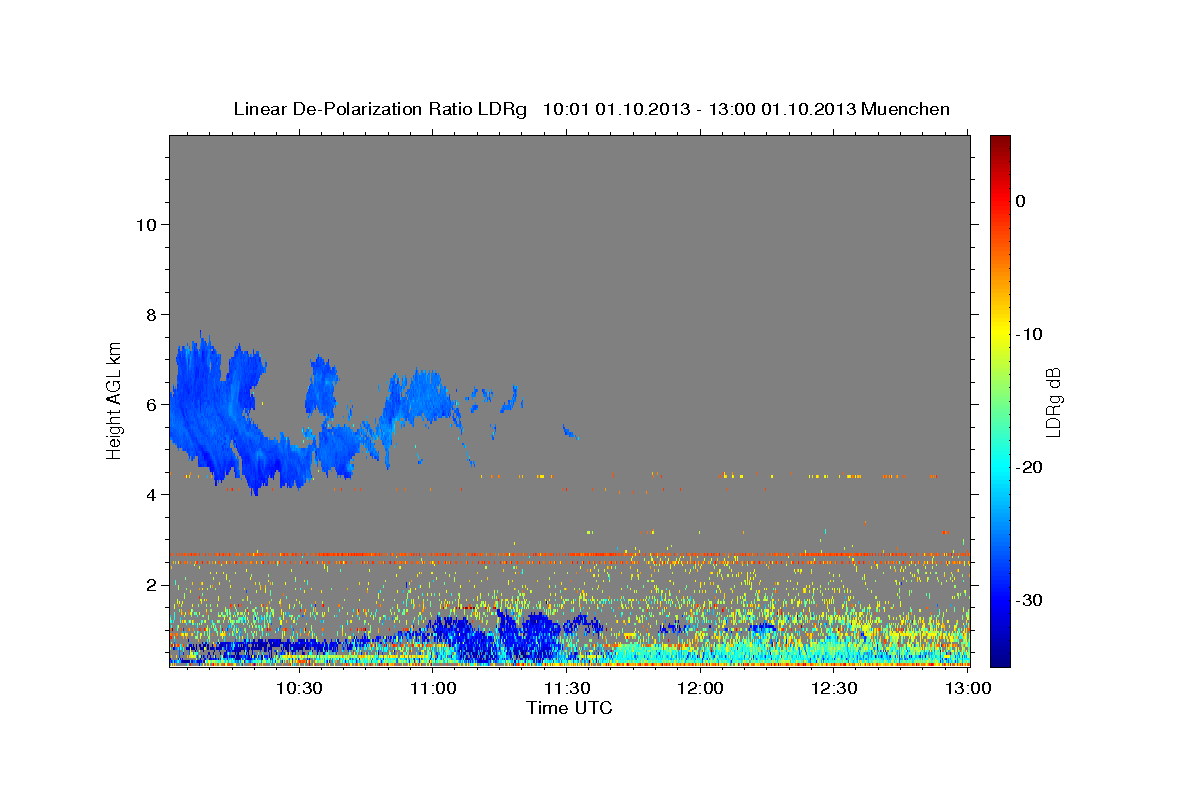Click the 11:00 time tick label
The image size is (1200, 800).
(x=432, y=689)
